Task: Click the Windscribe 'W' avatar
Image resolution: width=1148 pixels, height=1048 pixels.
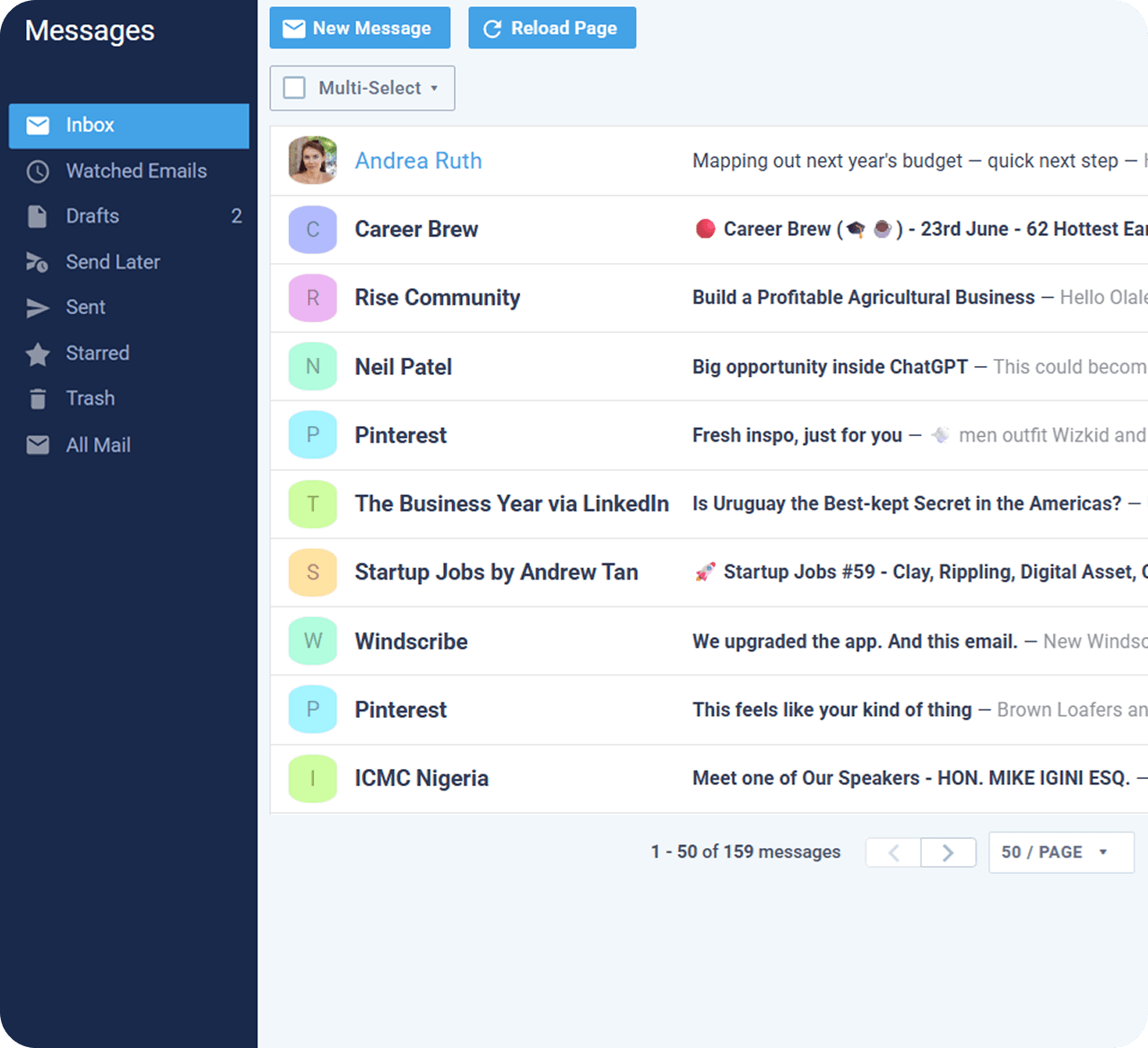Action: click(x=313, y=641)
